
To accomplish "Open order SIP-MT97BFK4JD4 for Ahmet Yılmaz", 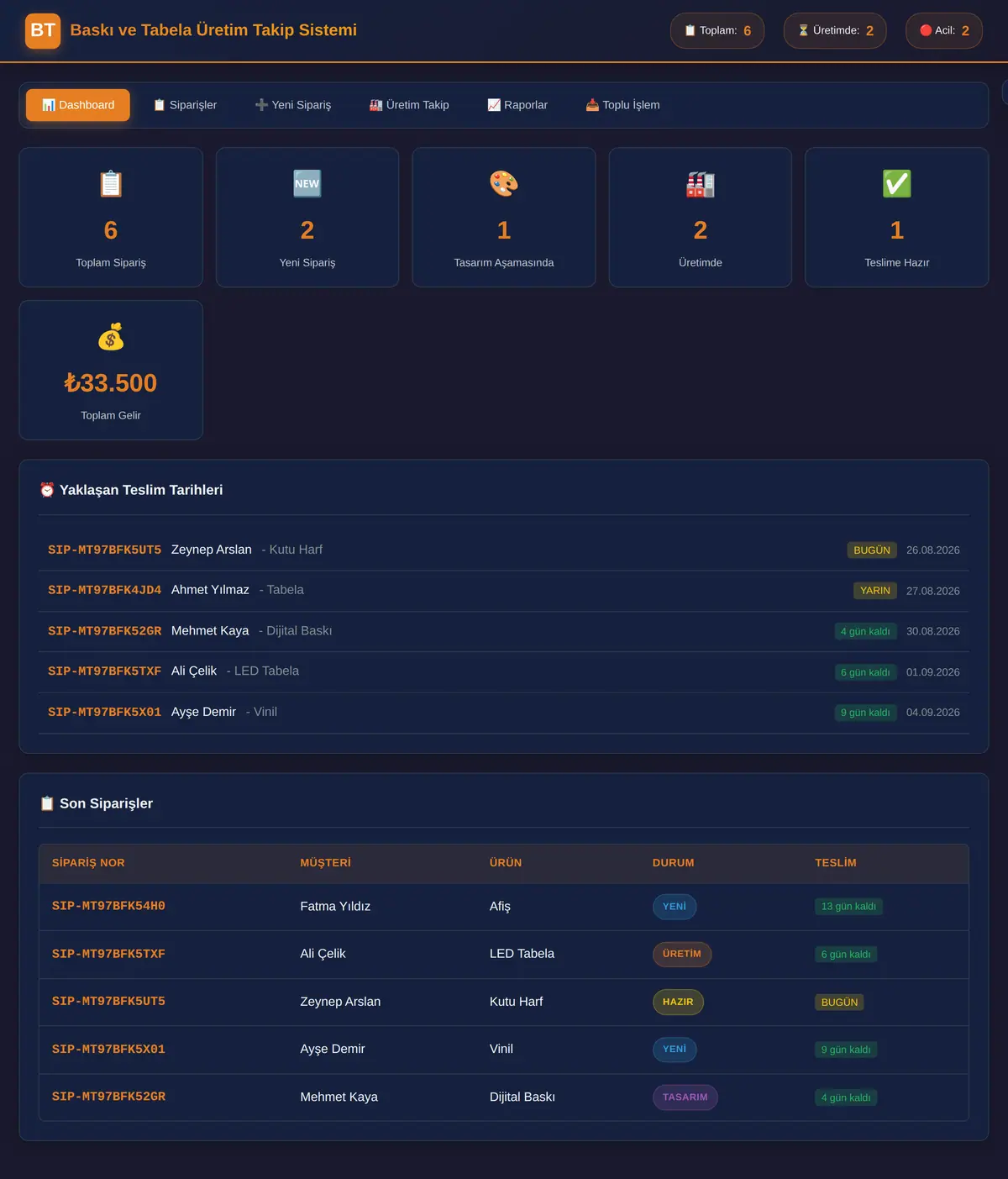I will (x=104, y=590).
